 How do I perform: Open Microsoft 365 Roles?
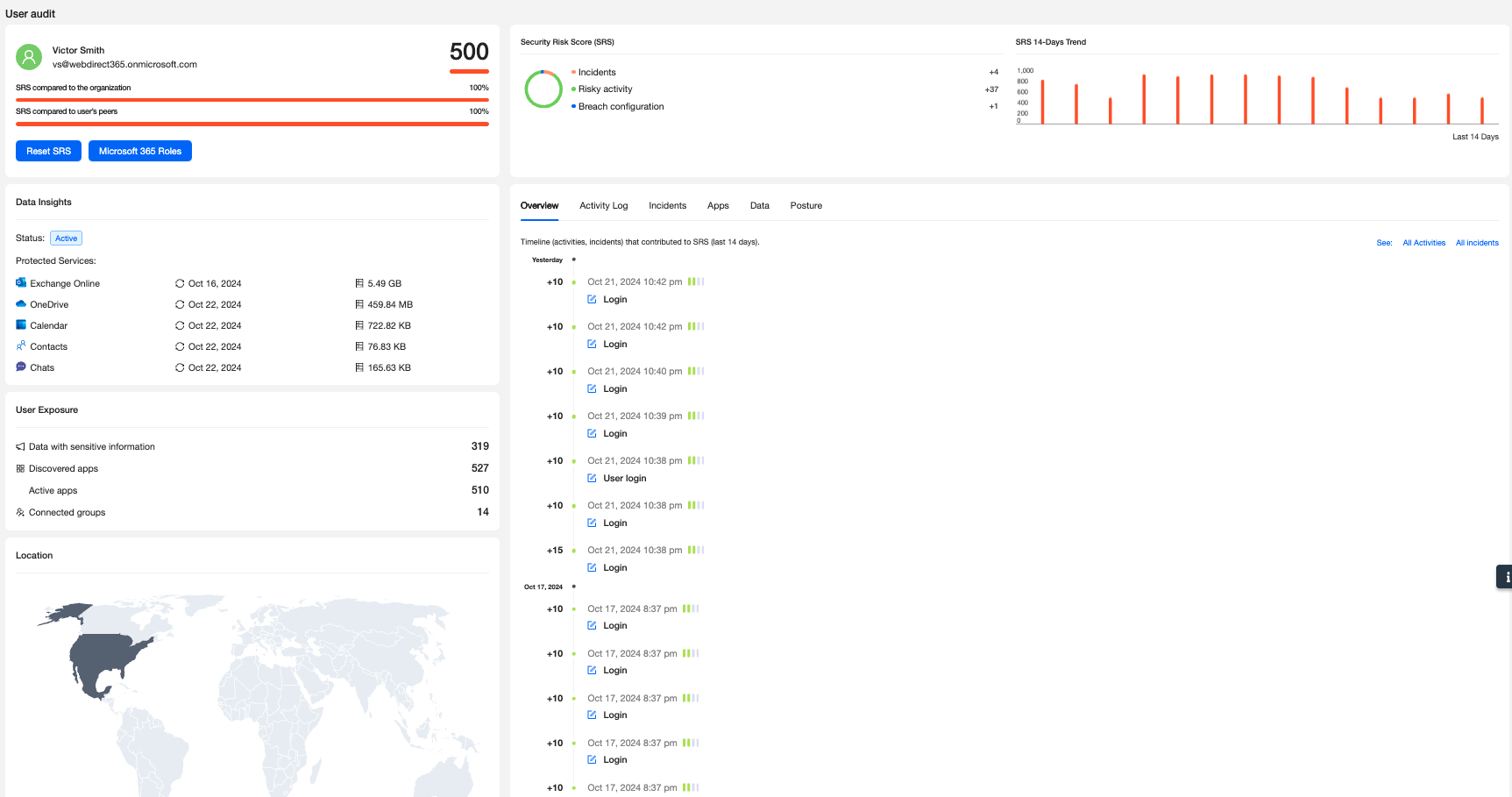(x=140, y=152)
